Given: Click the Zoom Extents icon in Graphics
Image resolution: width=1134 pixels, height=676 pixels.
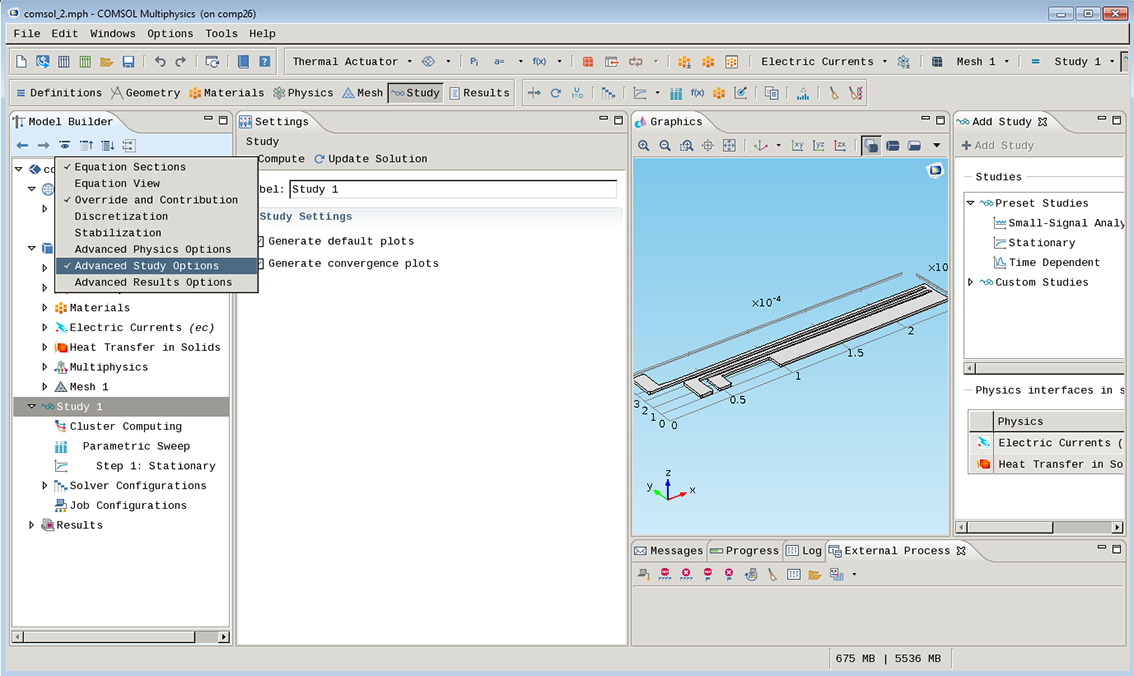Looking at the screenshot, I should click(x=729, y=146).
